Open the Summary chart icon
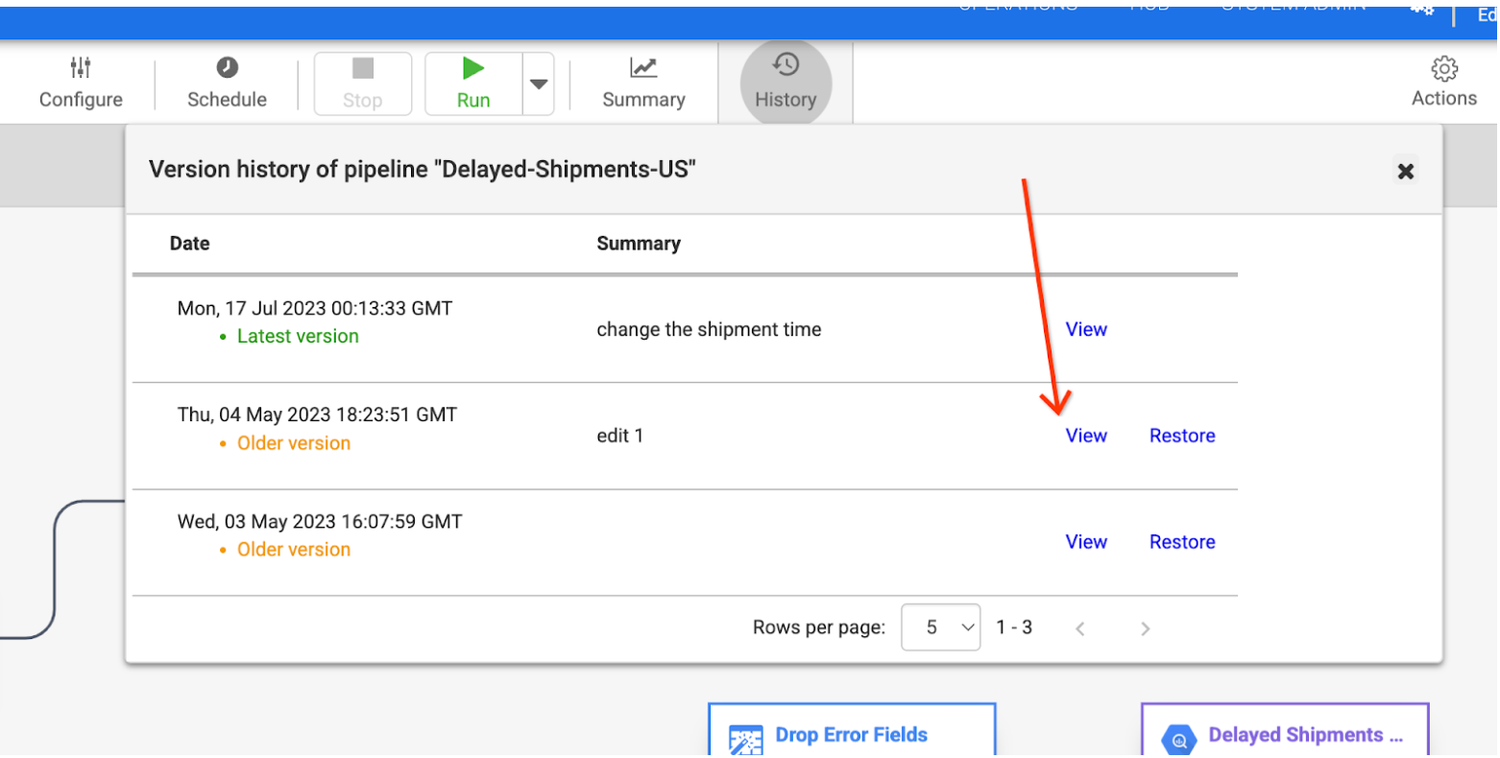This screenshot has height=758, width=1500. click(x=643, y=68)
